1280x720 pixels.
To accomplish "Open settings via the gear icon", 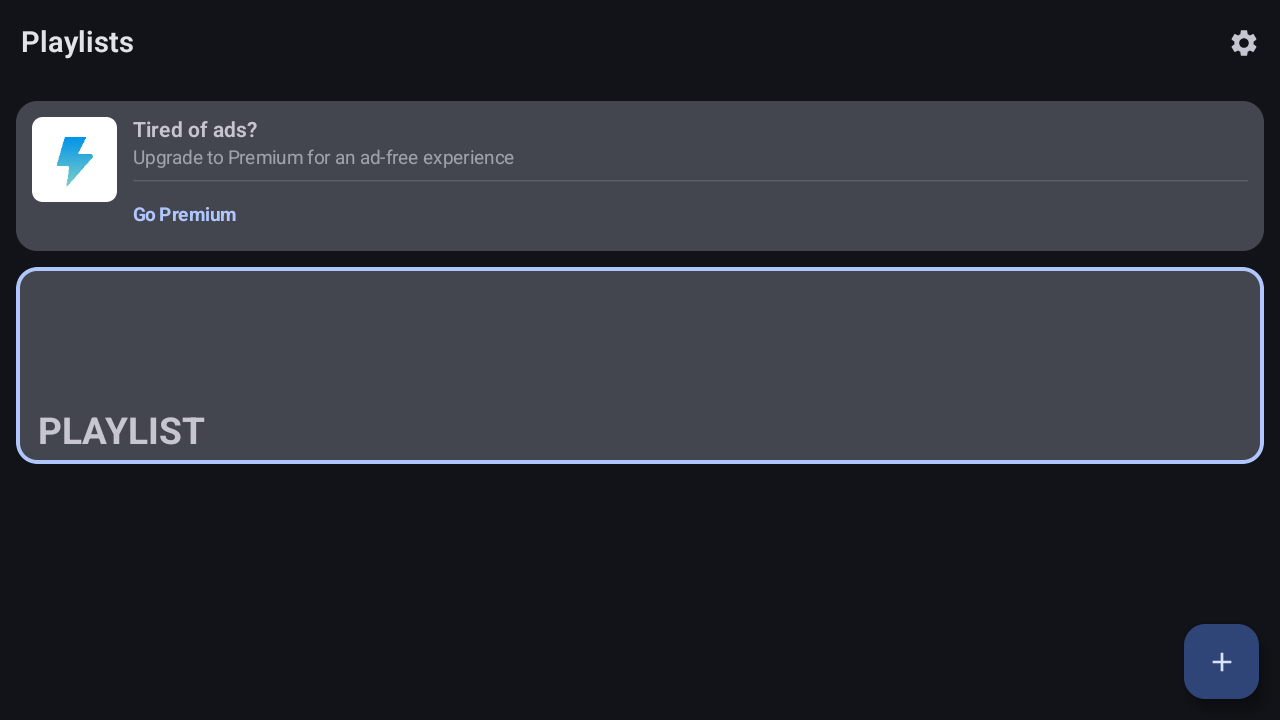I will pyautogui.click(x=1243, y=43).
